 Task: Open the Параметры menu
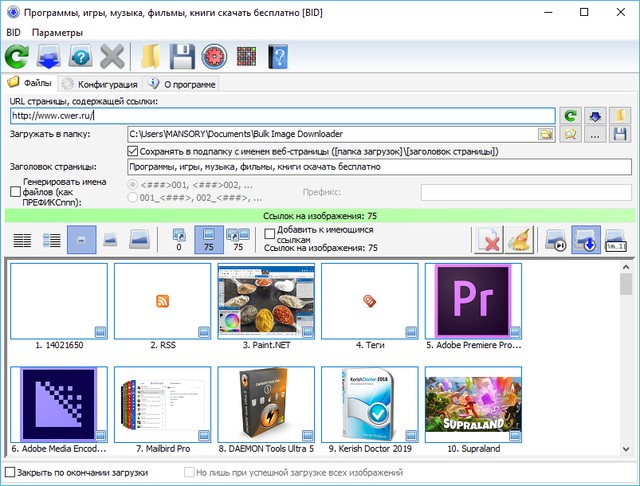(x=56, y=33)
